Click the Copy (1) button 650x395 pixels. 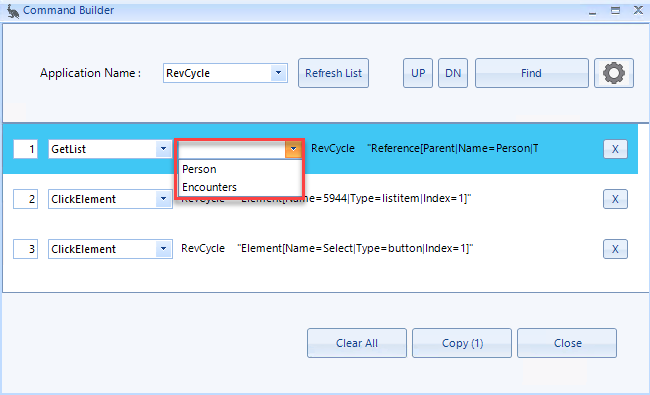point(462,343)
